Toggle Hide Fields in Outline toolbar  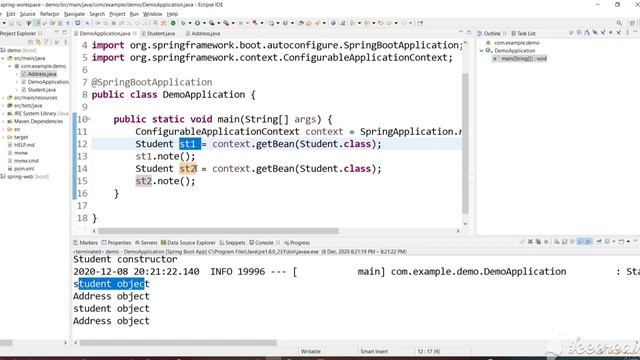click(x=595, y=33)
